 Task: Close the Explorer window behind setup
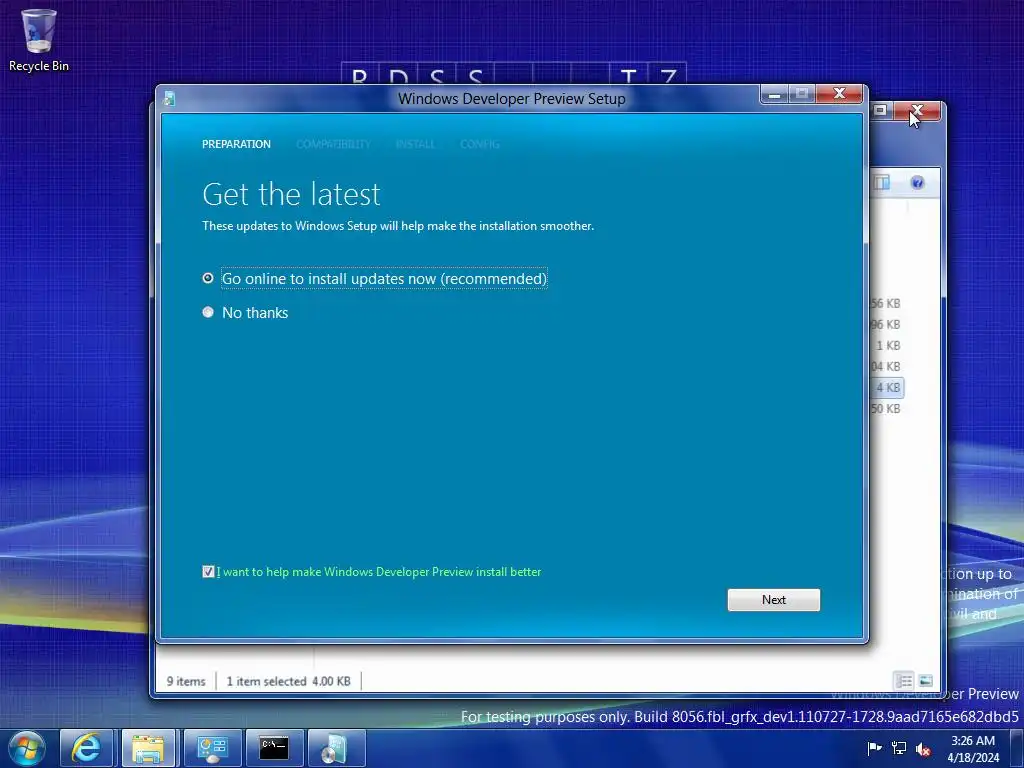coord(918,110)
